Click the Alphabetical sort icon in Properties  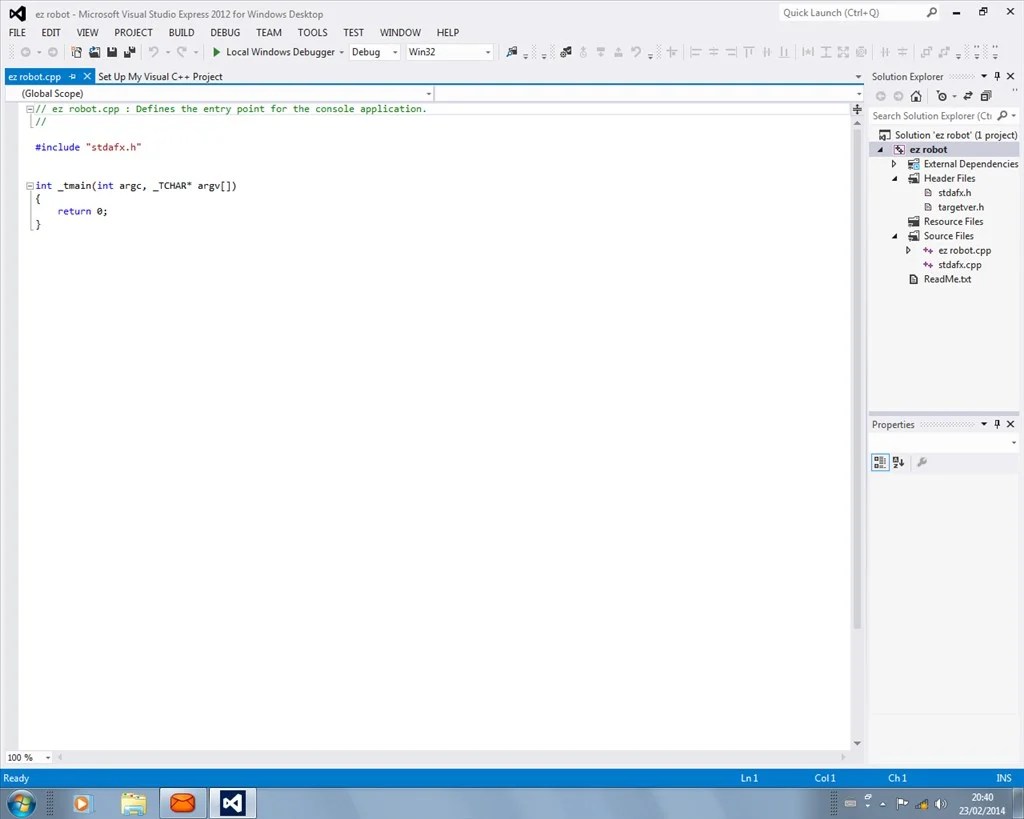pos(899,462)
